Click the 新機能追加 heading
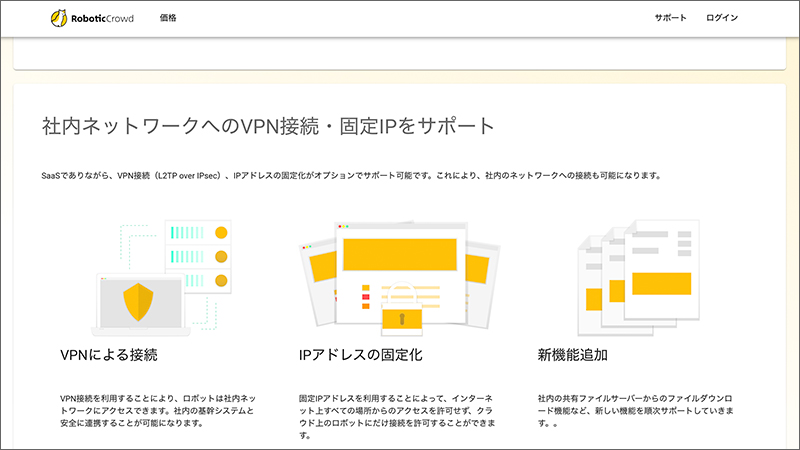 point(572,355)
